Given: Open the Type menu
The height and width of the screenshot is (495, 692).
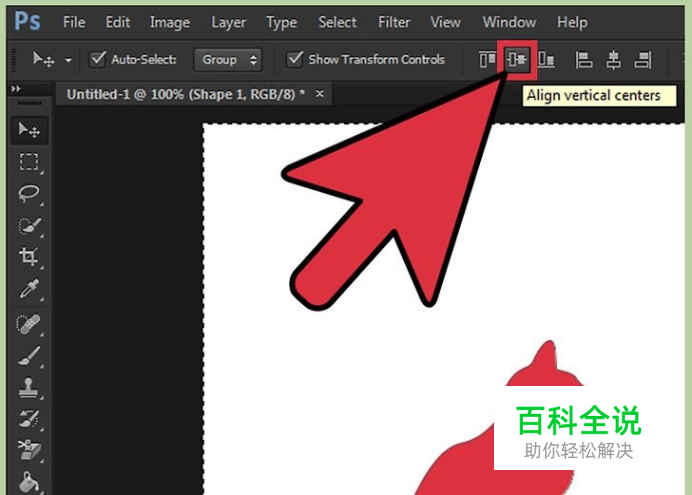Looking at the screenshot, I should pyautogui.click(x=281, y=22).
